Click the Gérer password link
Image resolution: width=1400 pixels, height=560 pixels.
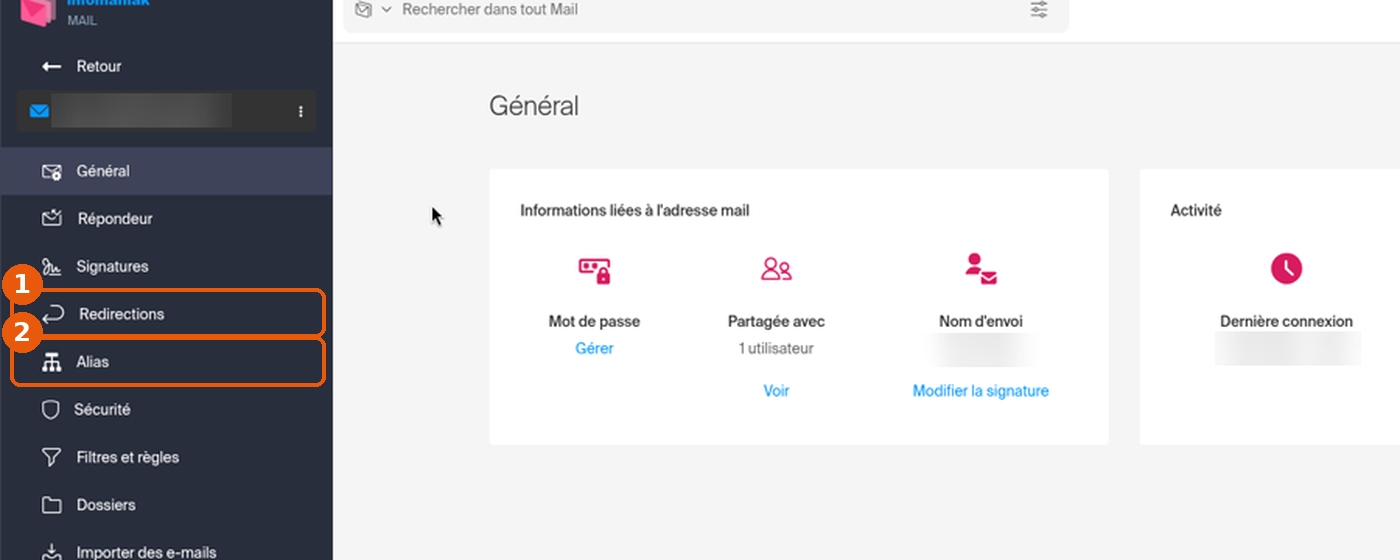pos(594,349)
